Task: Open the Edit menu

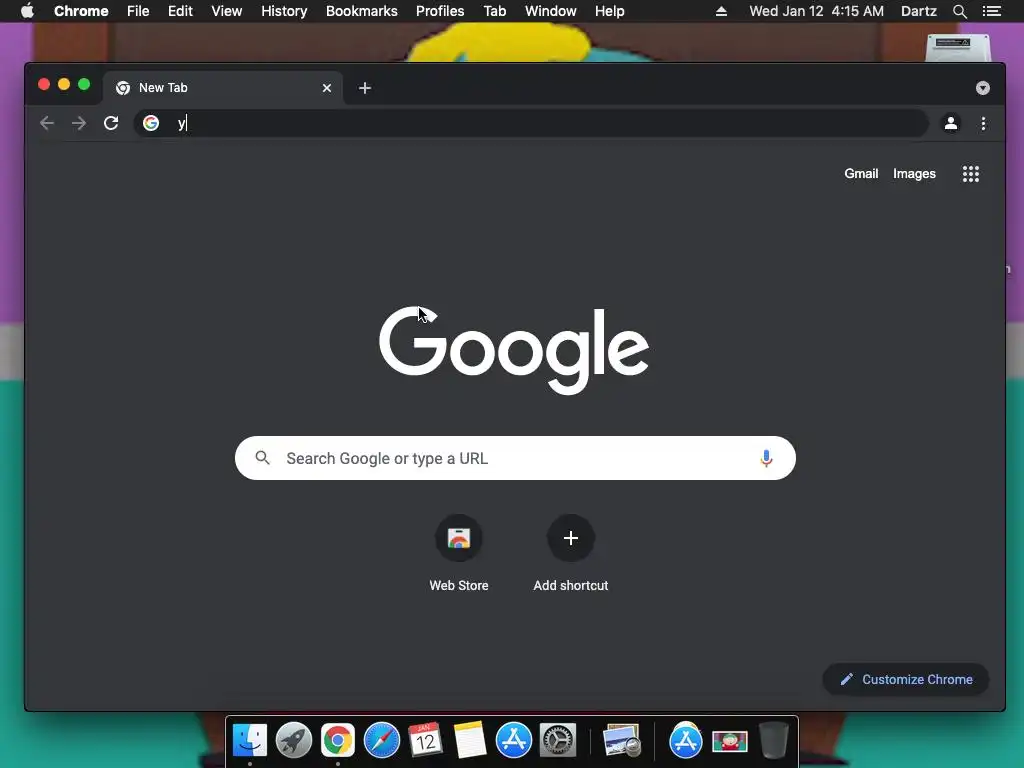Action: tap(180, 11)
